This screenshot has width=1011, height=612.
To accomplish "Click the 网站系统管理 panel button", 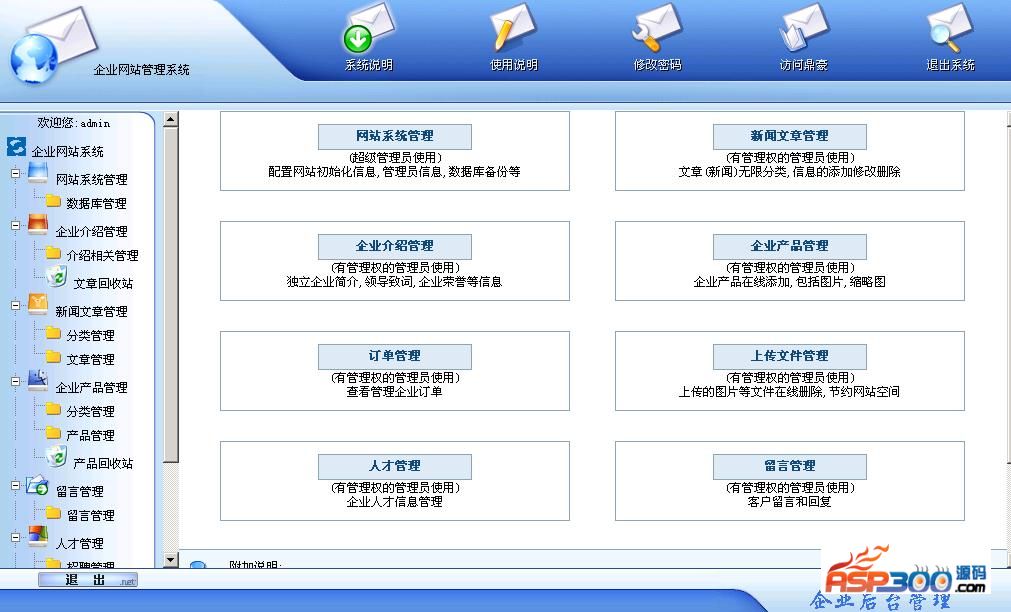I will (x=395, y=137).
